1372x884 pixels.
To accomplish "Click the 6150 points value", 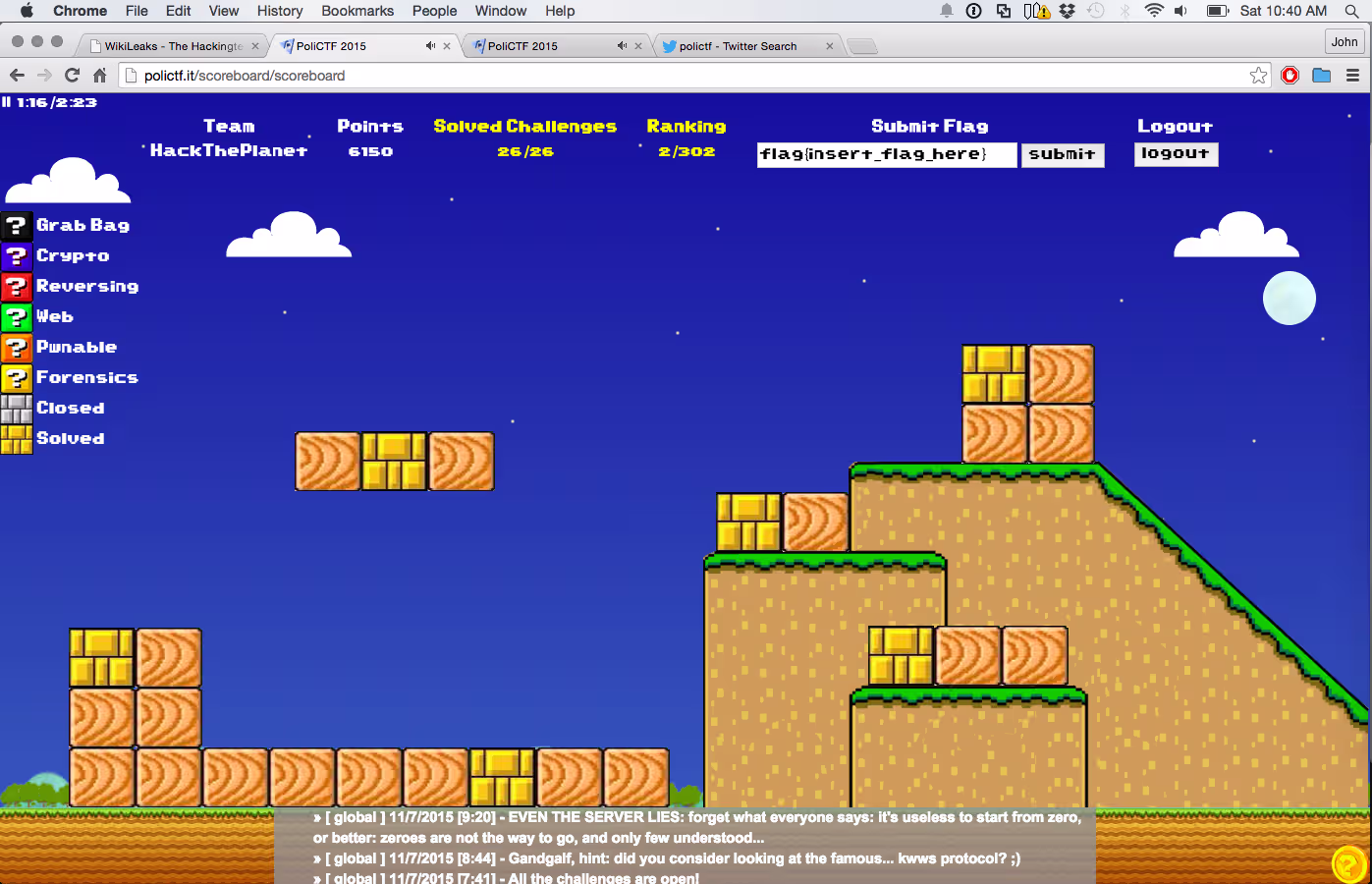I will 370,151.
